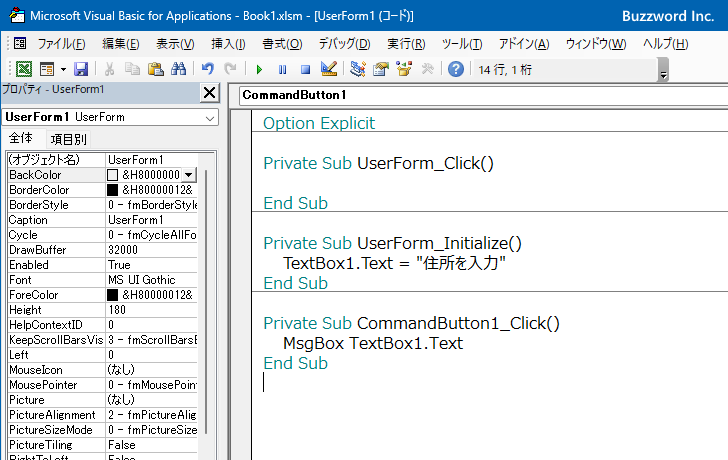
Task: Click the View Microsoft Excel toolbar icon
Action: pos(24,69)
